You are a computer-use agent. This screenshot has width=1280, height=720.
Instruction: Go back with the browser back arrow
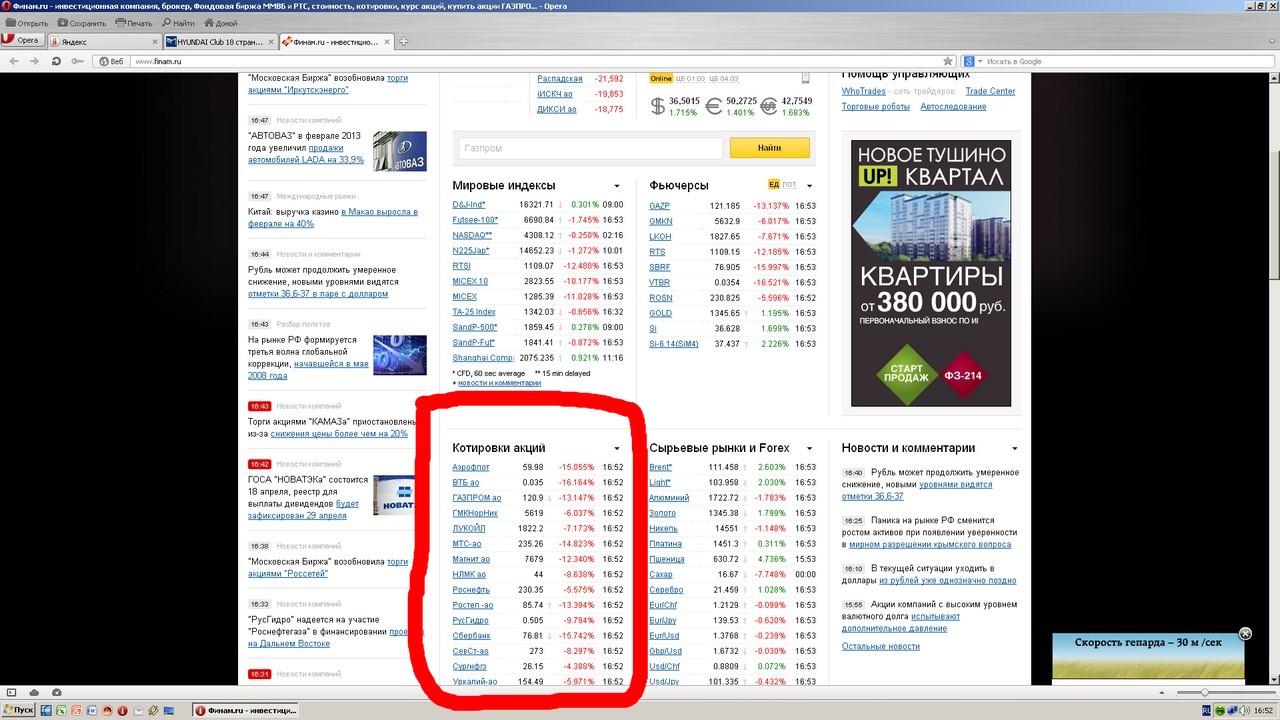coord(14,61)
